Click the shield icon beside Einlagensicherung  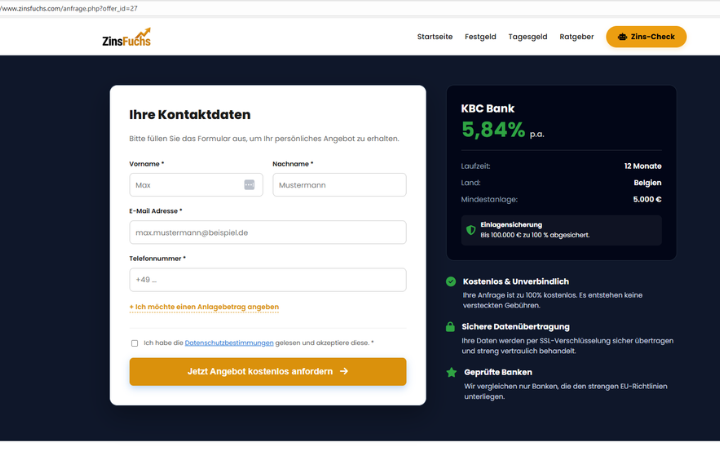[471, 230]
